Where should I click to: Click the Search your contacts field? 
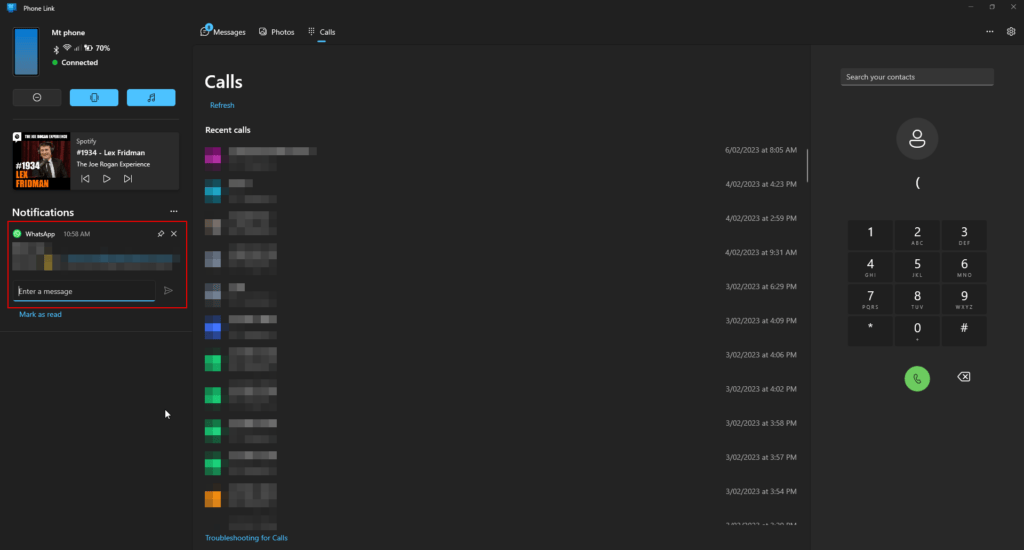[916, 77]
